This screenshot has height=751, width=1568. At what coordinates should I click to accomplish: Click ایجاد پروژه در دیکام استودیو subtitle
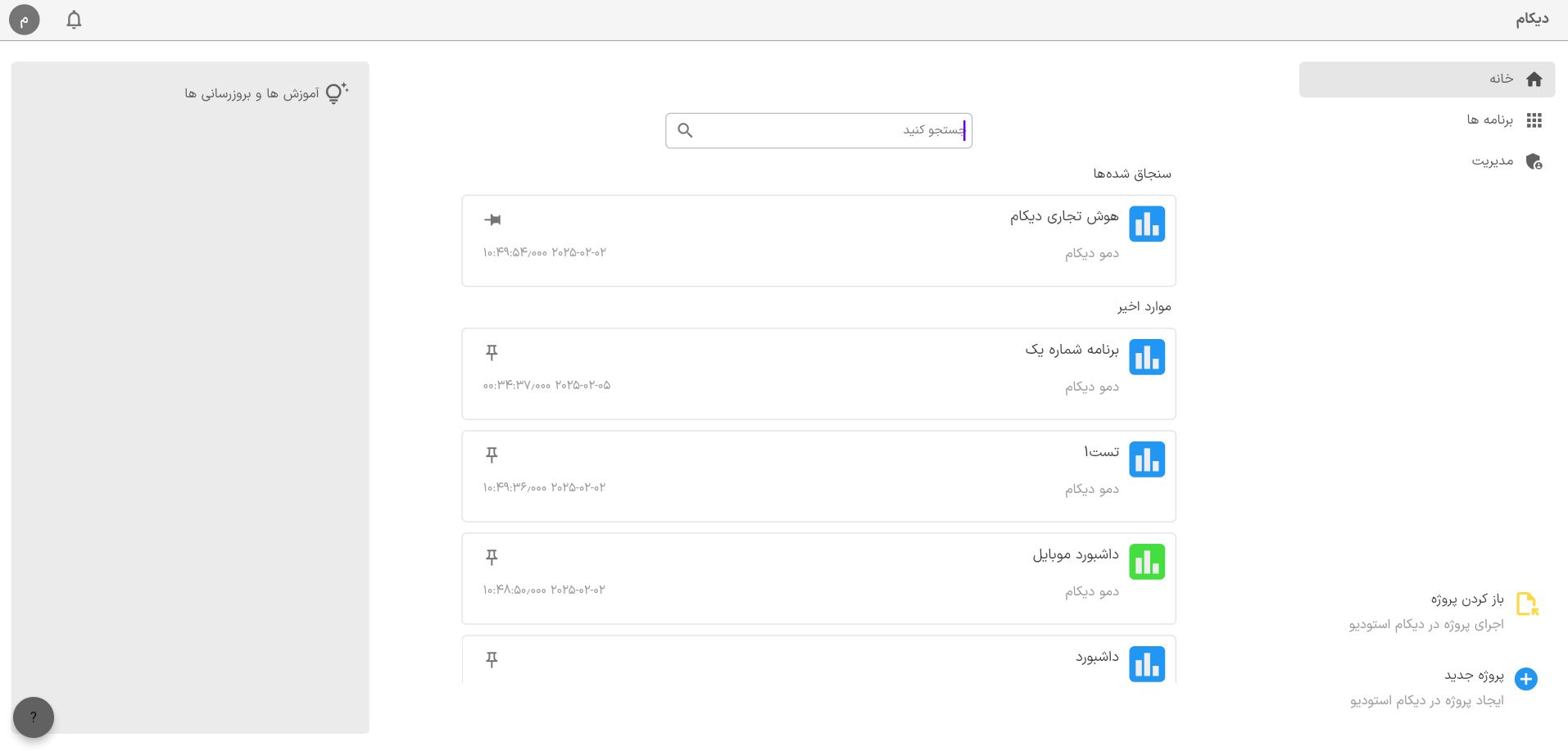(1427, 700)
